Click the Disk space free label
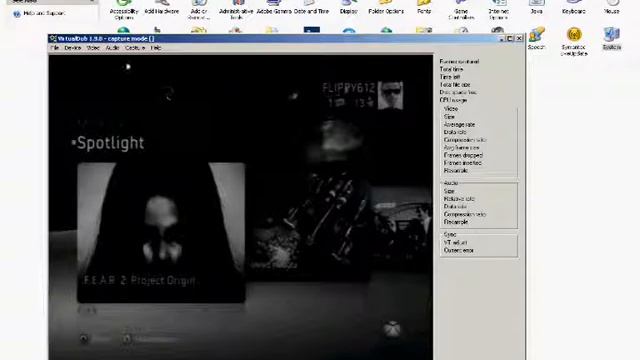The width and height of the screenshot is (640, 360). click(x=458, y=93)
